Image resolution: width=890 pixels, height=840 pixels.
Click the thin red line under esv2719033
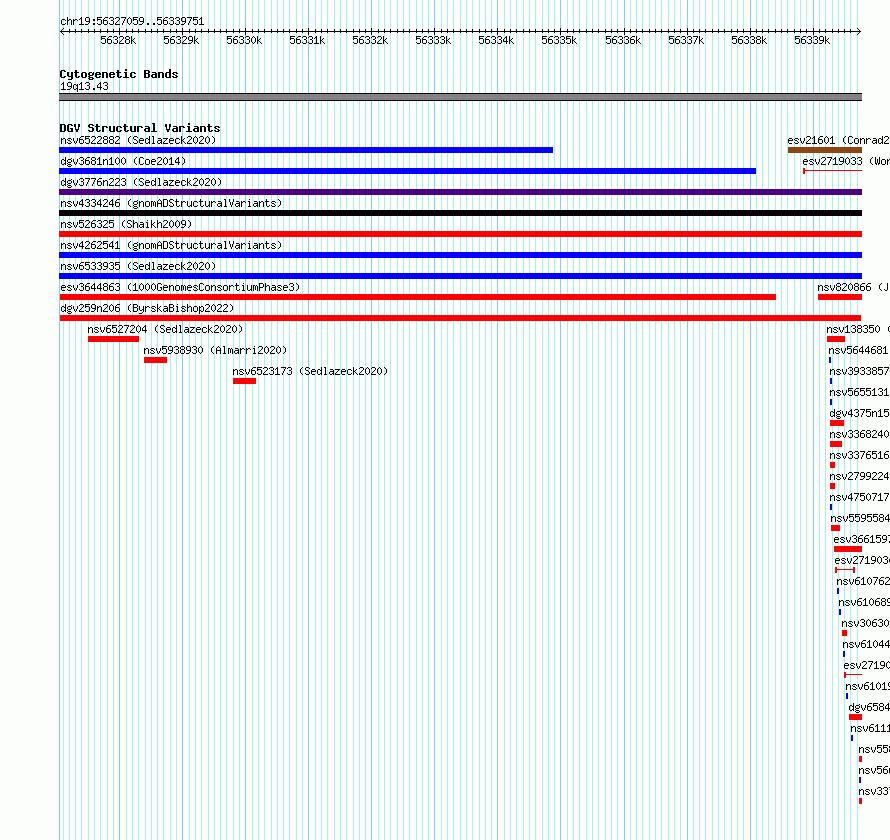833,171
